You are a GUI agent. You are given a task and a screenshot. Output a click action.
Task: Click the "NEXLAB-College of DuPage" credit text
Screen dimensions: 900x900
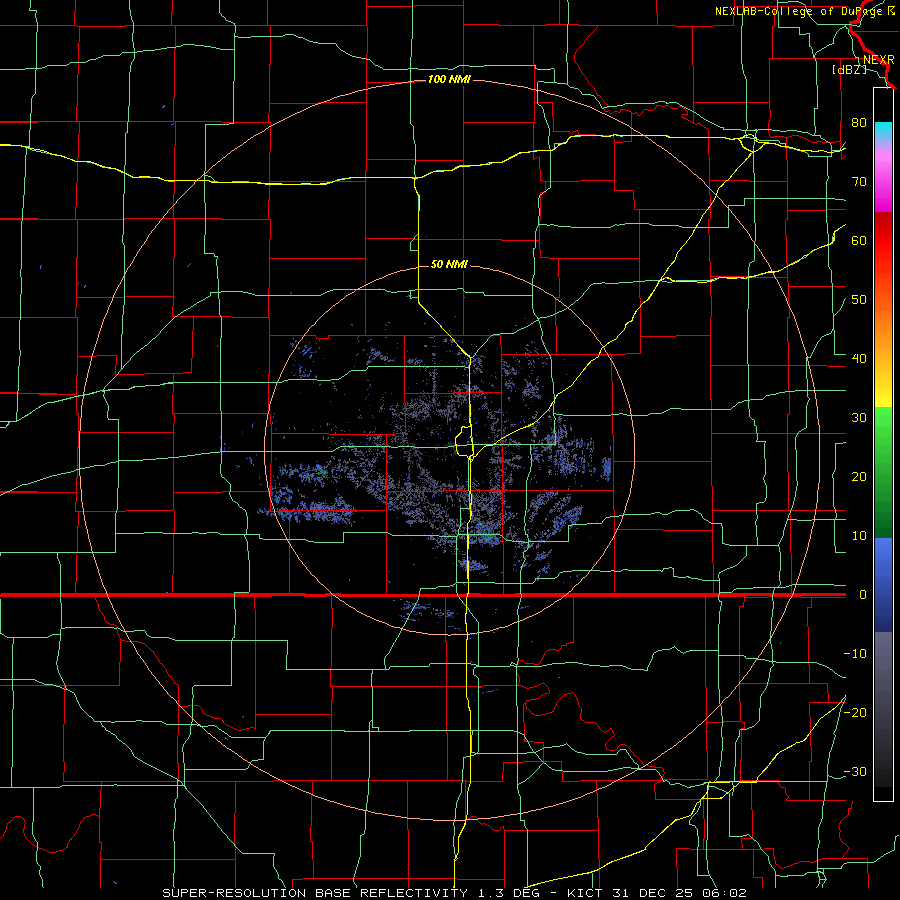coord(797,11)
